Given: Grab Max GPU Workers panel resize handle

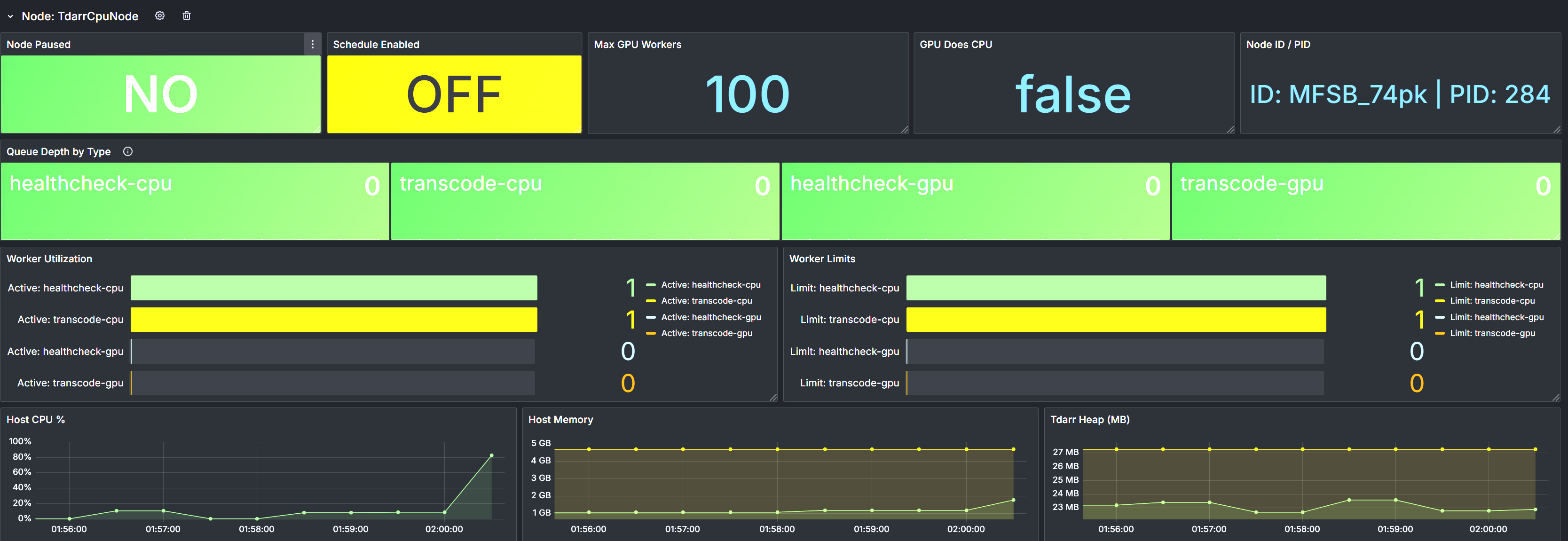Looking at the screenshot, I should tap(905, 130).
